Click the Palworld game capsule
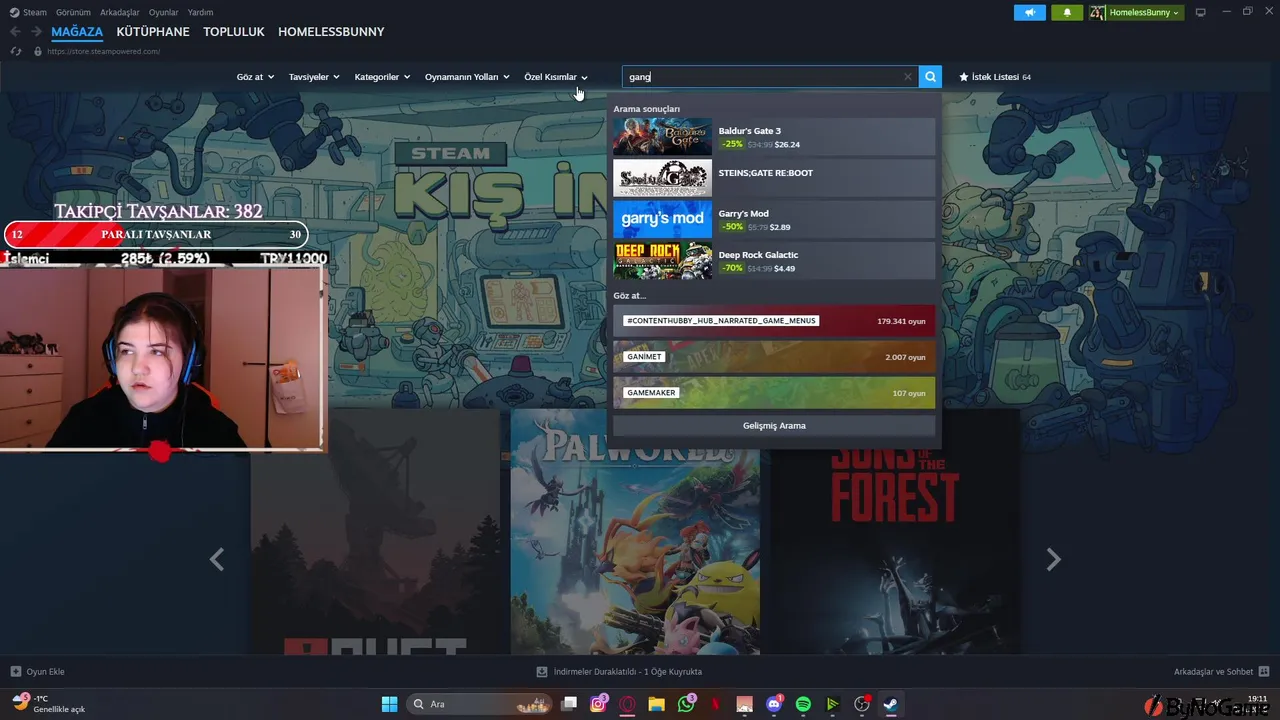Screen dimensions: 1280x720 pyautogui.click(x=635, y=532)
